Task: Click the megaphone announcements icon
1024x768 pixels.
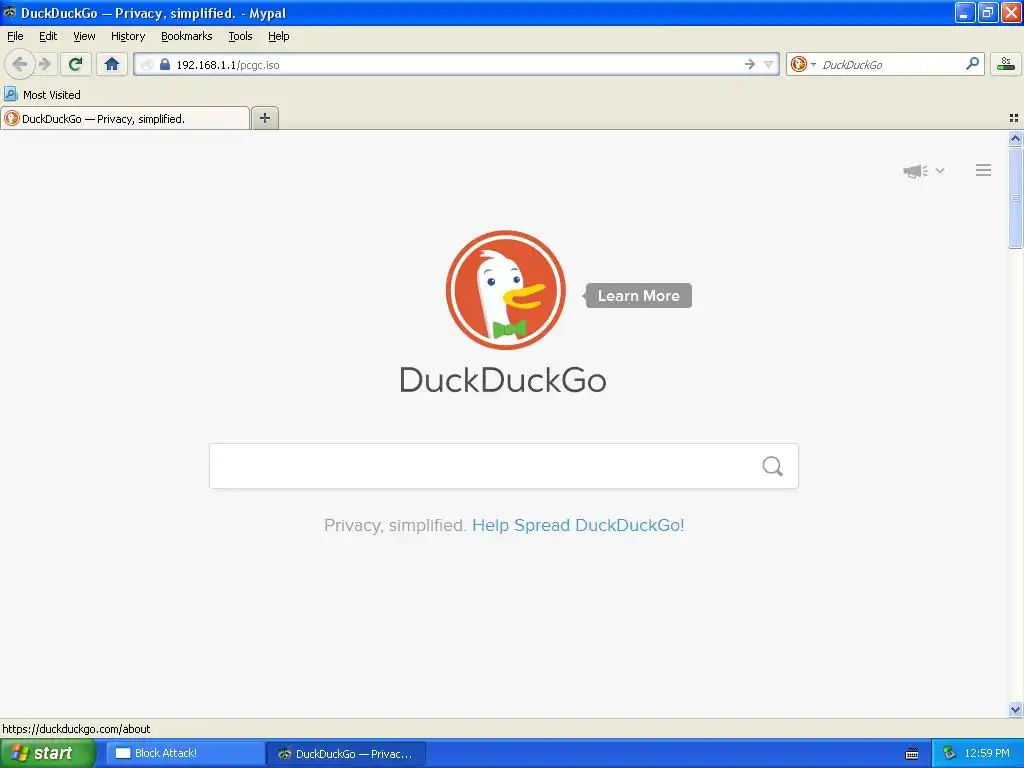Action: click(916, 171)
